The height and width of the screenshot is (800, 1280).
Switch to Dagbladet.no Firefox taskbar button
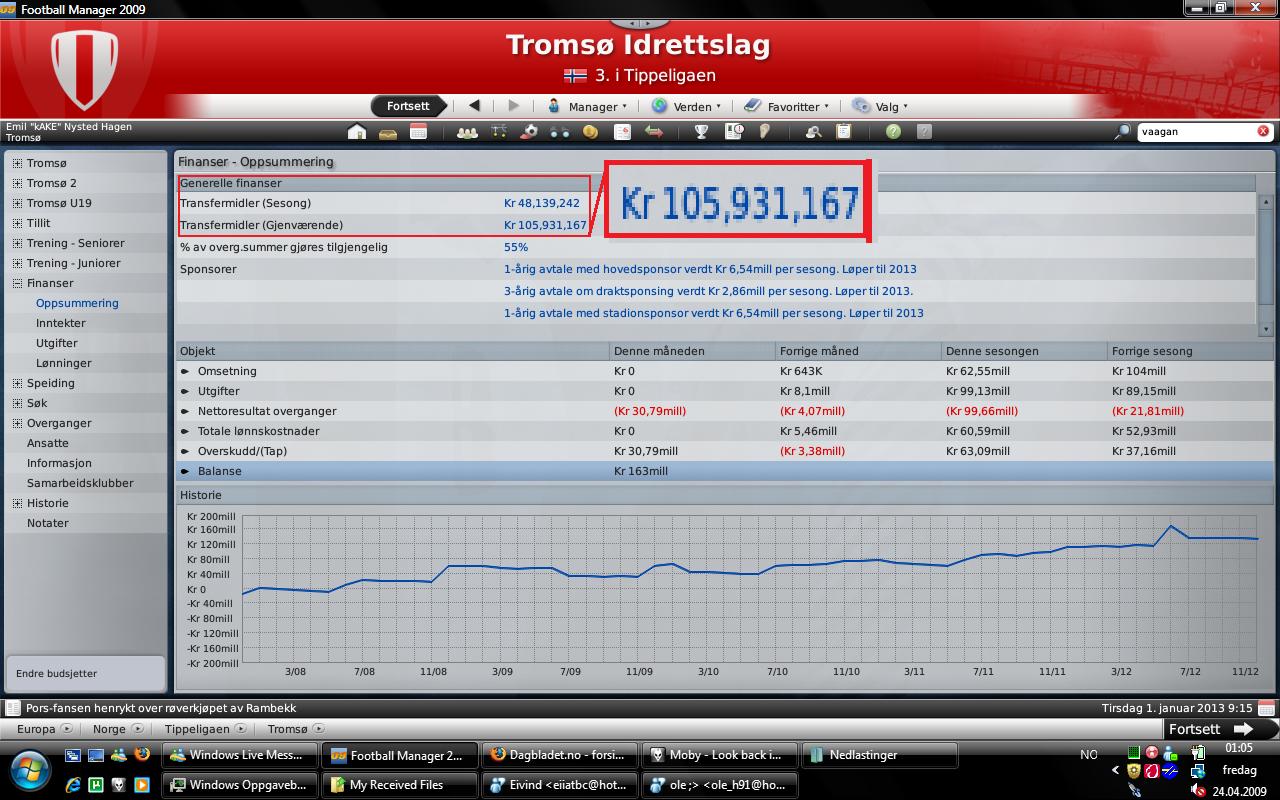[558, 755]
